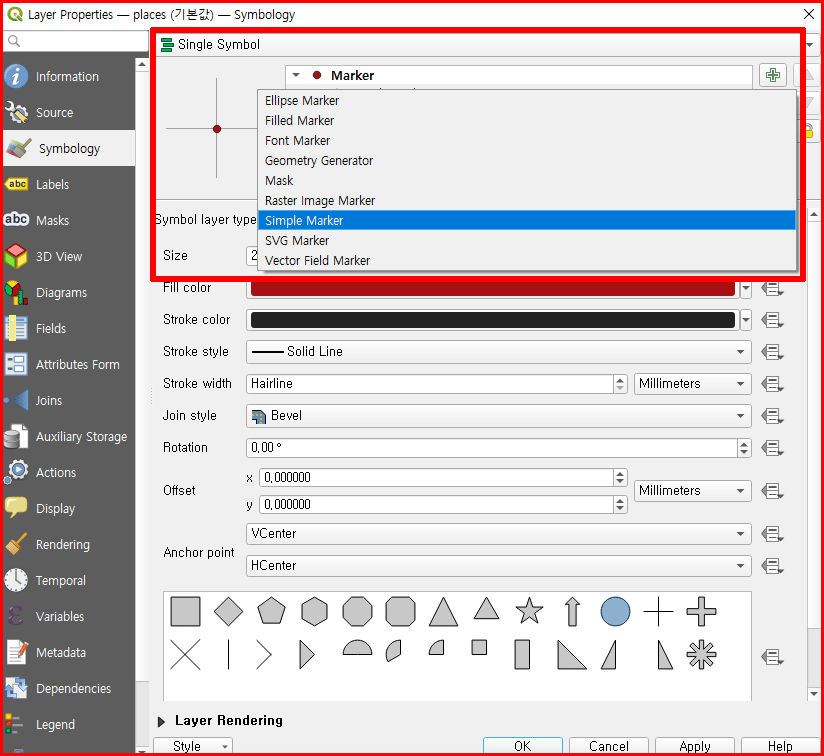Viewport: 824px width, 756px height.
Task: Collapse the Marker symbol tree node
Action: point(296,75)
